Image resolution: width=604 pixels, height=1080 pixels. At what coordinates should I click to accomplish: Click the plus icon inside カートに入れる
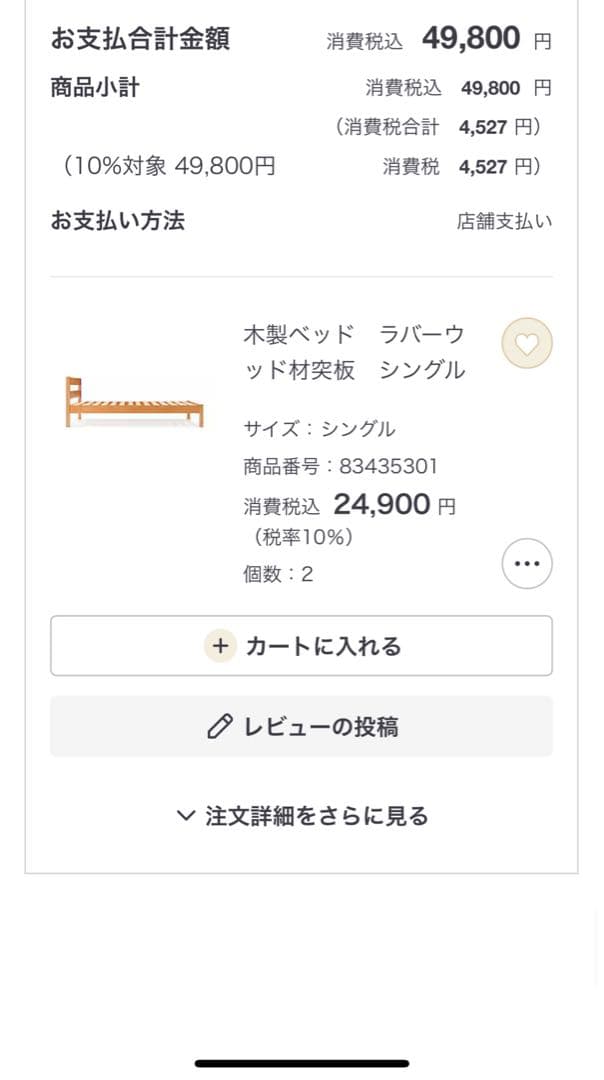[x=220, y=646]
